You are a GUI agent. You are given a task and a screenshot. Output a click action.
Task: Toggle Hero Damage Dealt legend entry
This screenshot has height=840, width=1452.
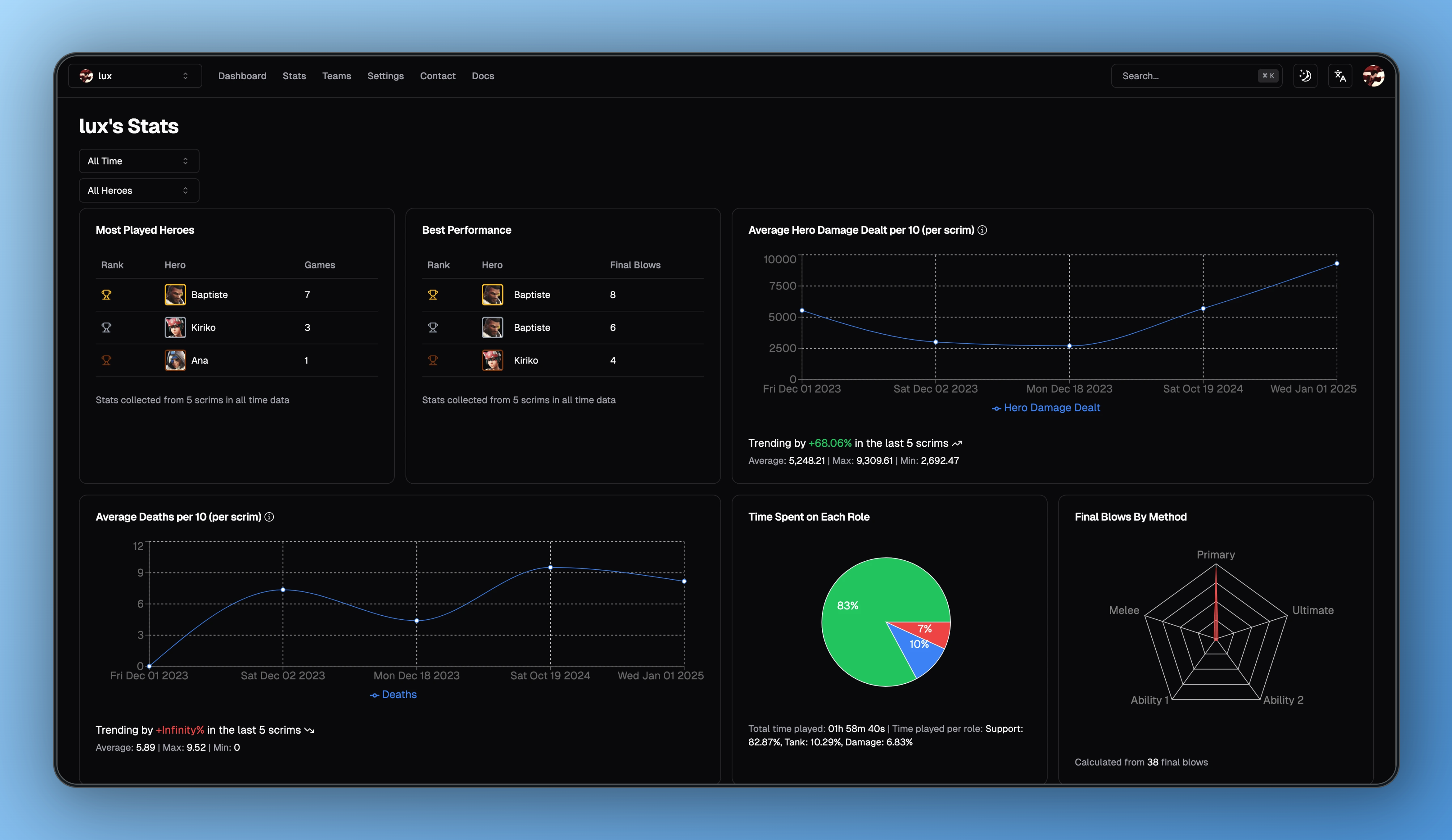[x=1046, y=408]
